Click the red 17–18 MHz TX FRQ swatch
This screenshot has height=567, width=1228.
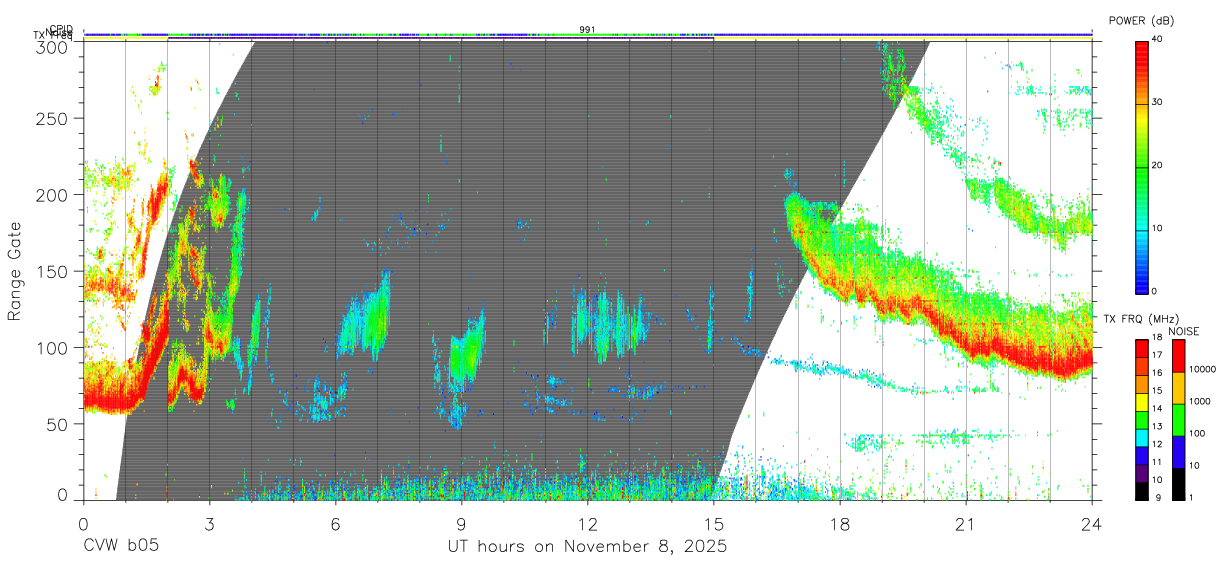1142,348
